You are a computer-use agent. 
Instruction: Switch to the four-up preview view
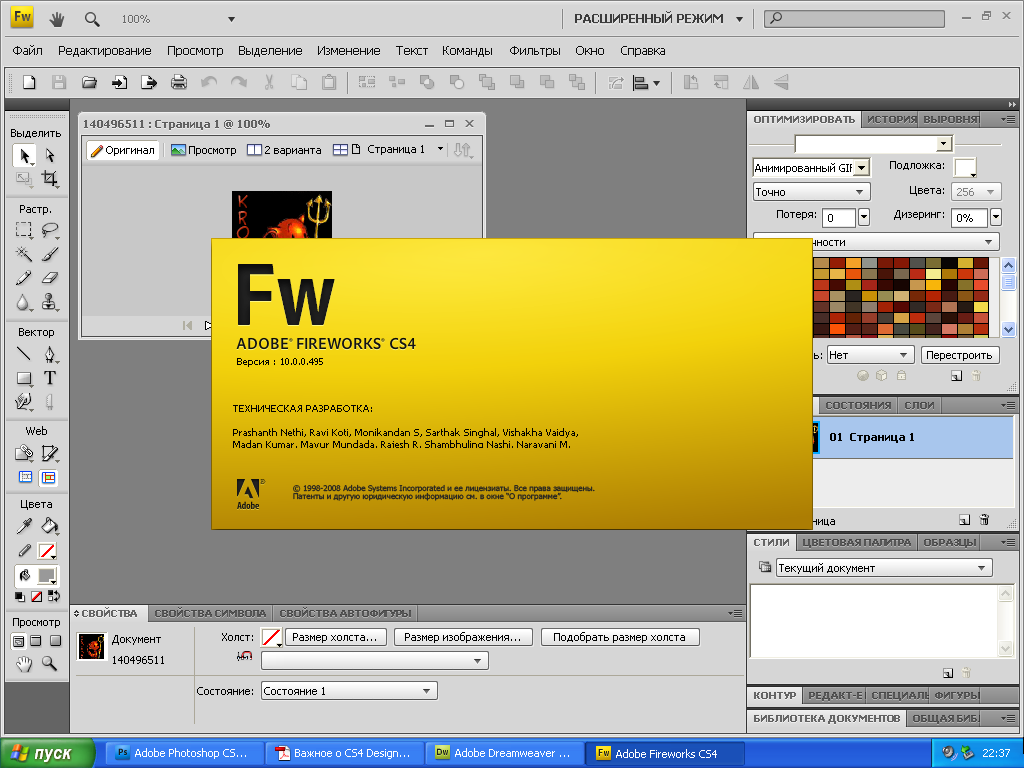click(340, 150)
